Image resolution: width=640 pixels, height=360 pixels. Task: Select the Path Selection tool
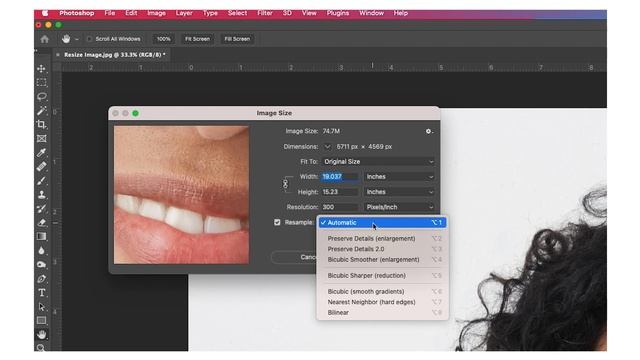[x=42, y=307]
